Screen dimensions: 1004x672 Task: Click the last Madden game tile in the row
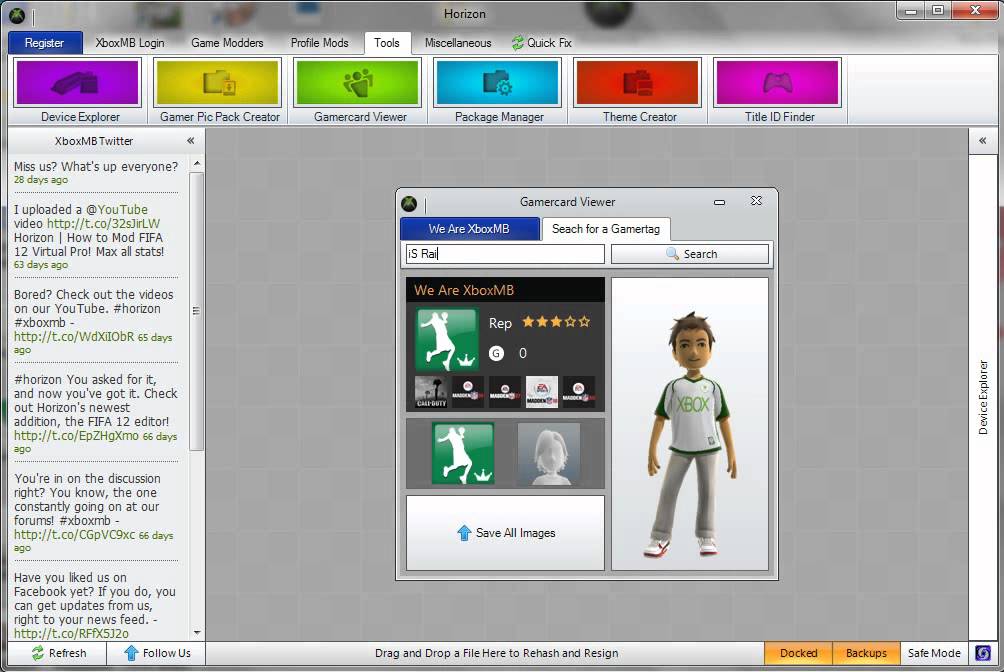579,392
